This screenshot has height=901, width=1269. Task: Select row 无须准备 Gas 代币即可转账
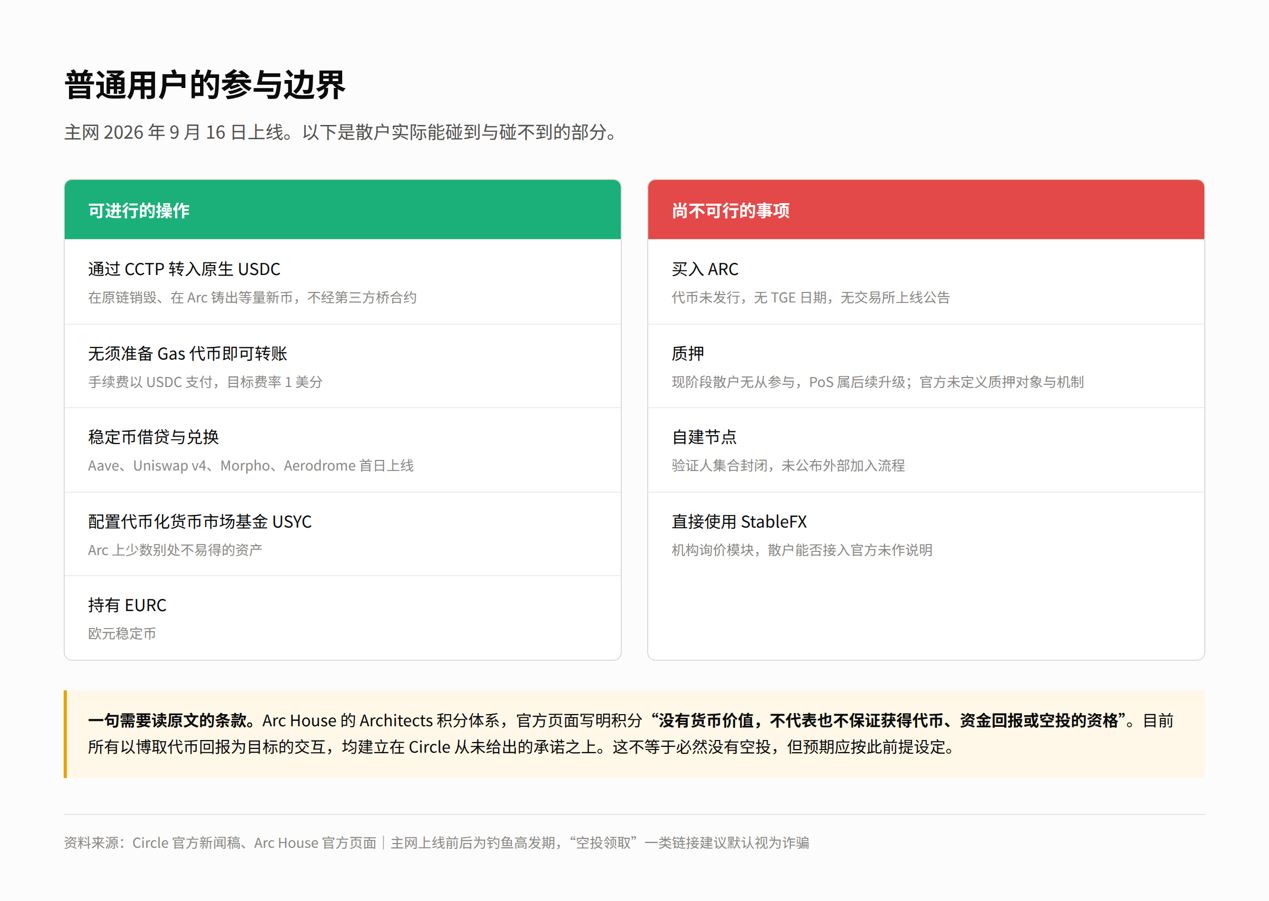pyautogui.click(x=343, y=366)
